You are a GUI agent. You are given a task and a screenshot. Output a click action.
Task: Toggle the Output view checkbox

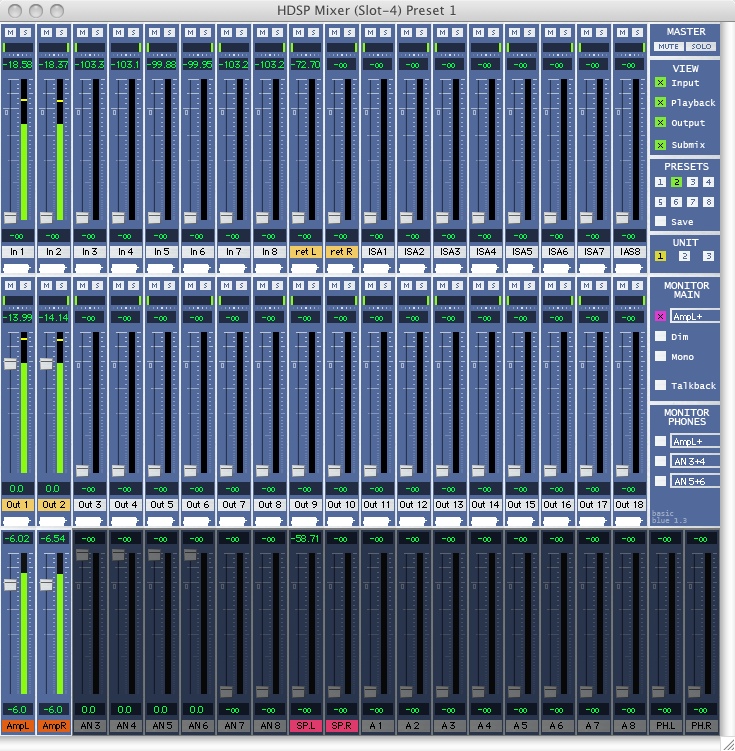tap(660, 123)
